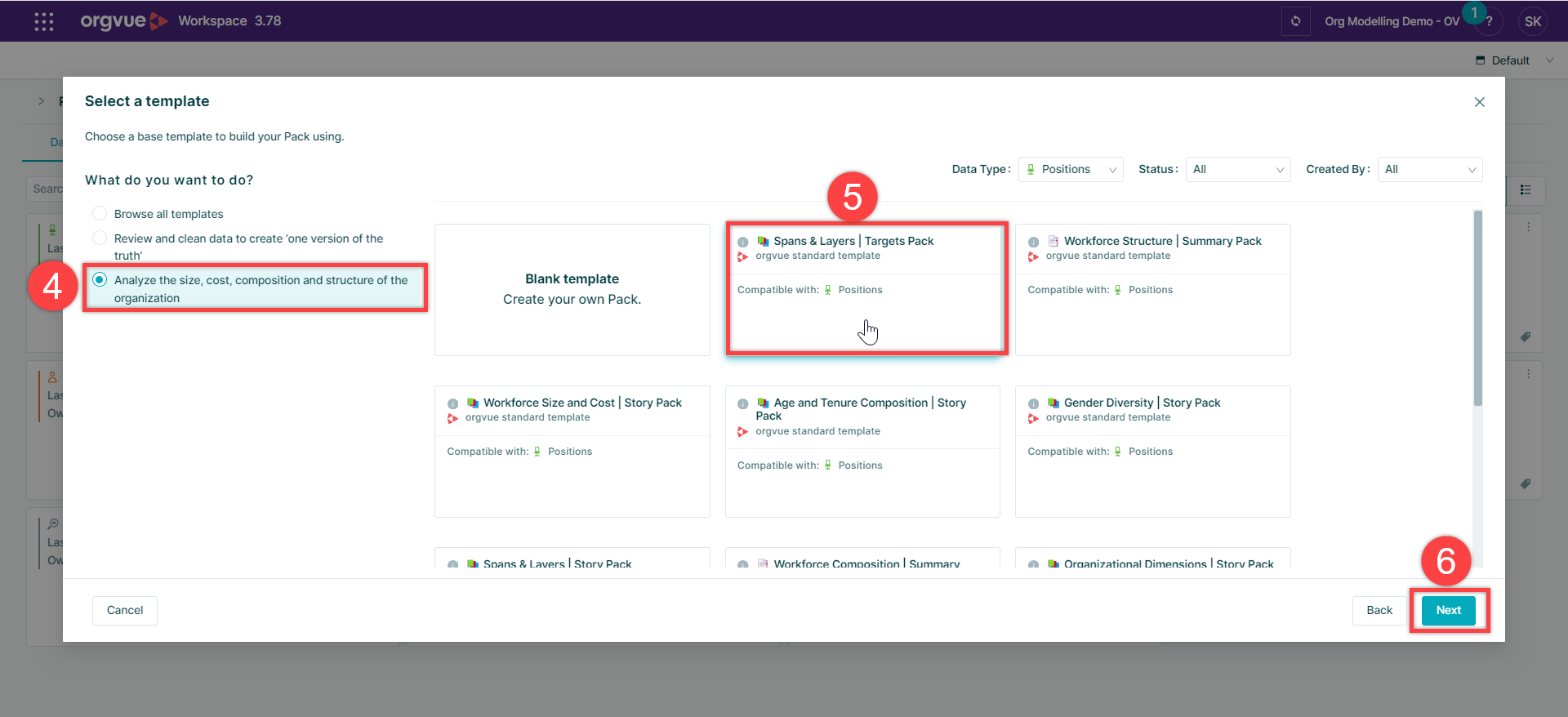1568x717 pixels.
Task: Click Positions icon in Data Type dropdown
Action: point(1031,169)
